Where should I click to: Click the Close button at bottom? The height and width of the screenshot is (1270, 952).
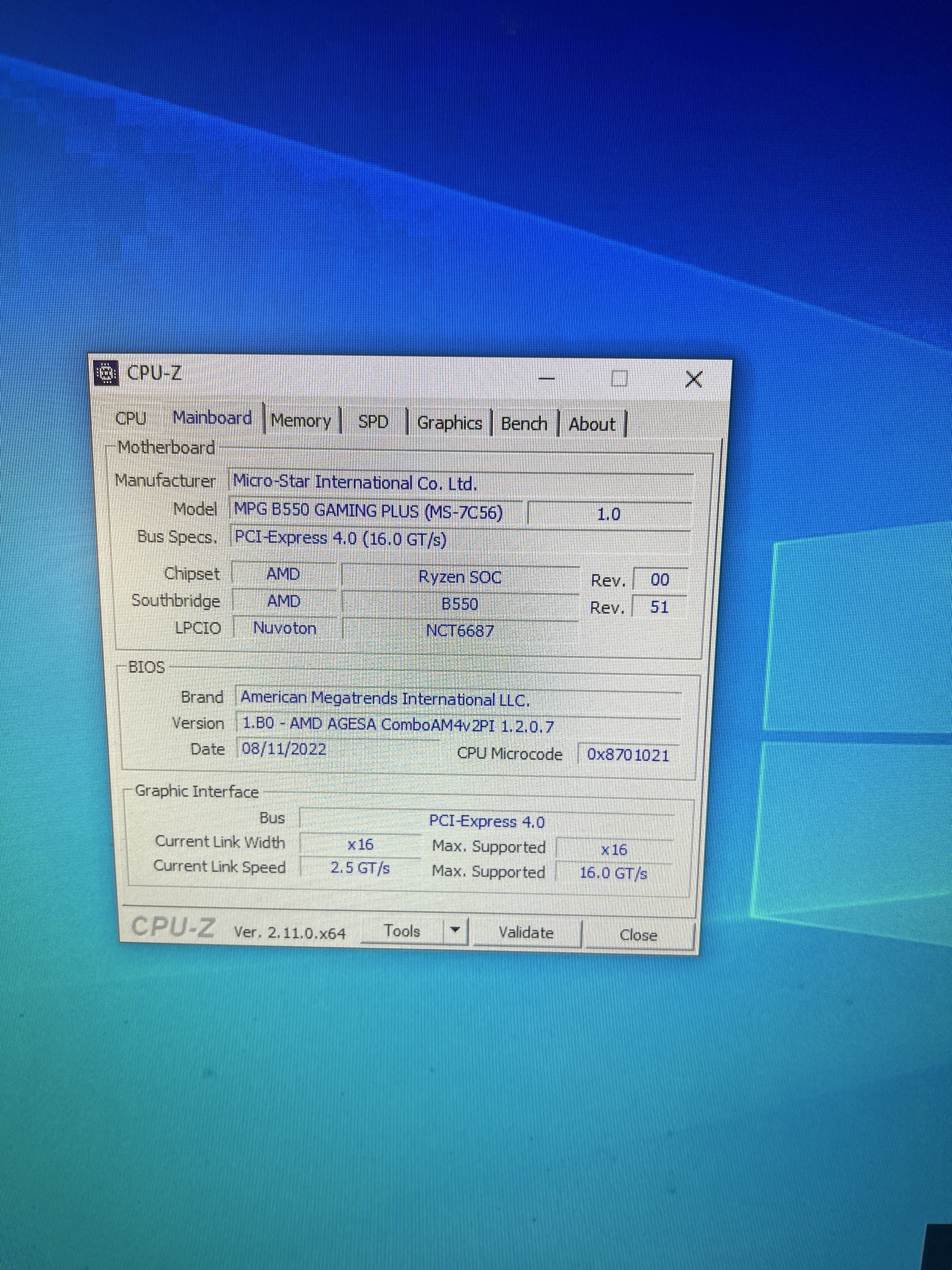(639, 935)
